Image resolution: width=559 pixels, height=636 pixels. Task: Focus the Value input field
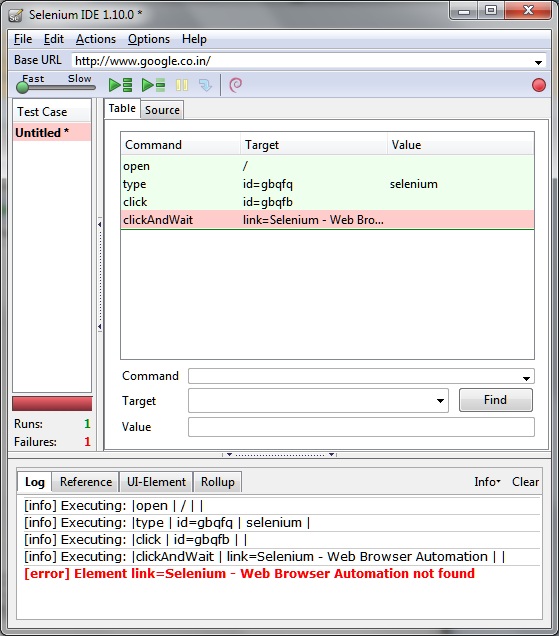(361, 427)
